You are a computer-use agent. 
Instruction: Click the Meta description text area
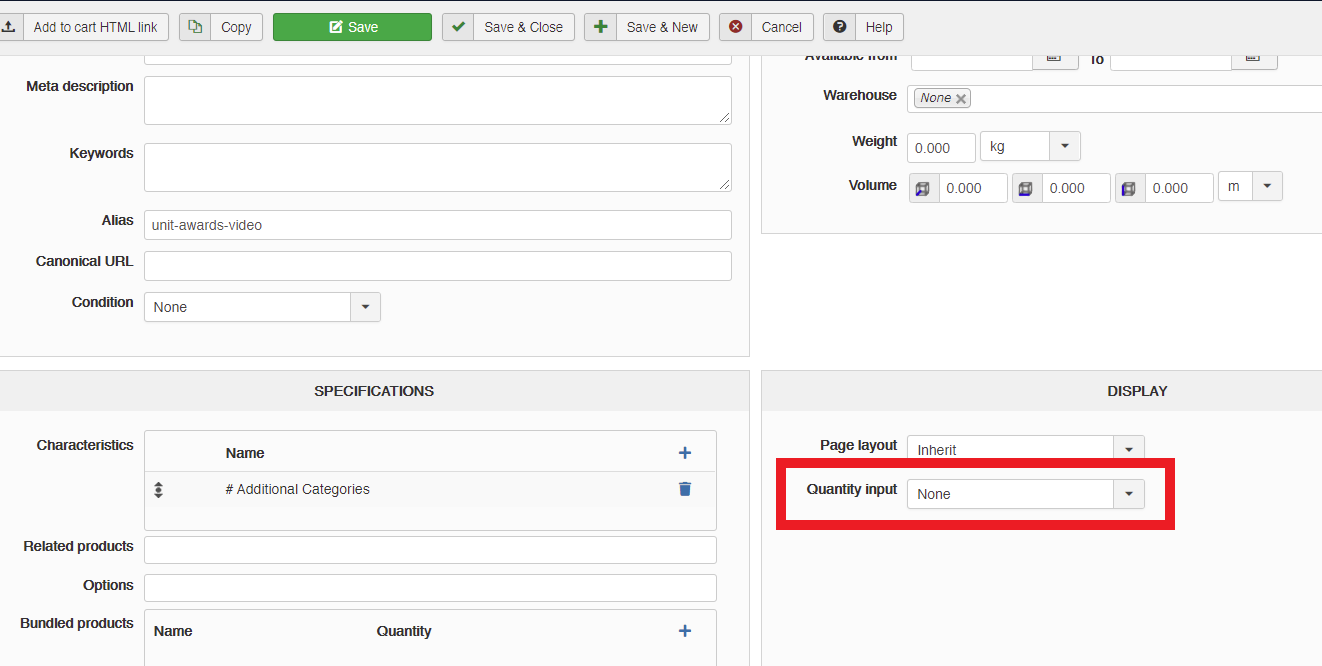(437, 100)
